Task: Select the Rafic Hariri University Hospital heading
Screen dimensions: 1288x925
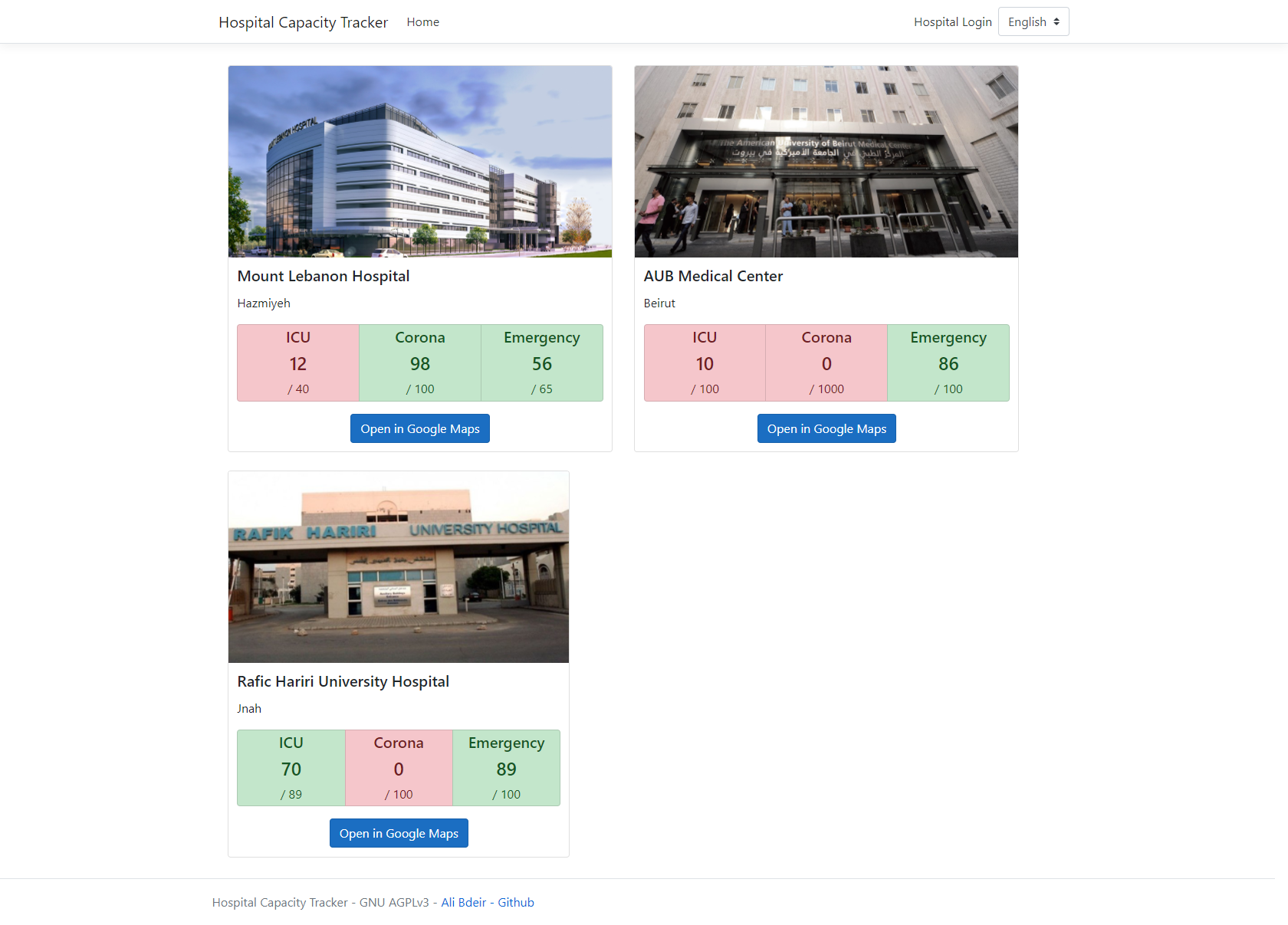Action: tap(343, 681)
